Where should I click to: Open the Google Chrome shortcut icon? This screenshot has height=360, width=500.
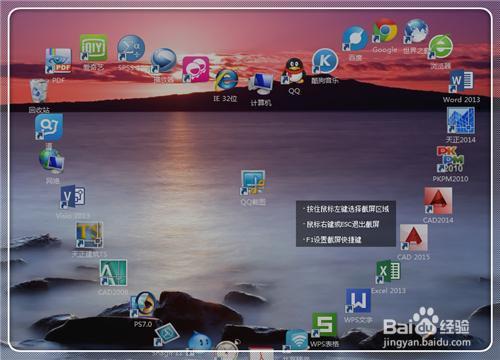(385, 31)
